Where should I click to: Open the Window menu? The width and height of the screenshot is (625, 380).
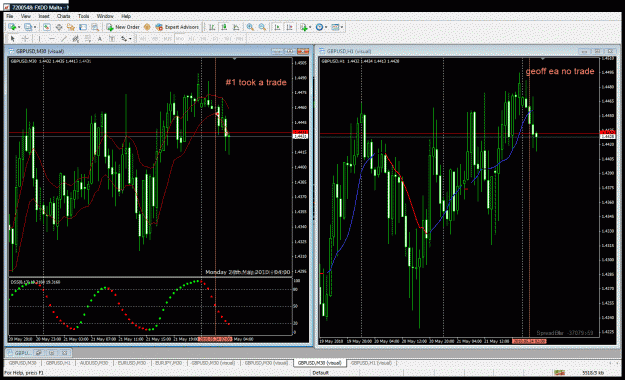tap(105, 16)
